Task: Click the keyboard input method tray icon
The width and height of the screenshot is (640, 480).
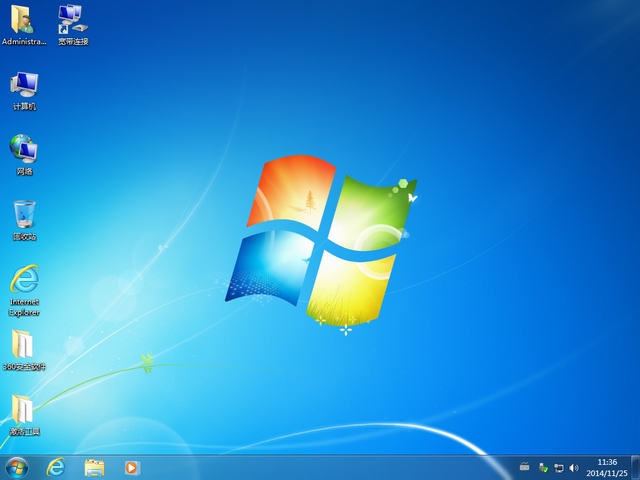Action: click(x=524, y=467)
